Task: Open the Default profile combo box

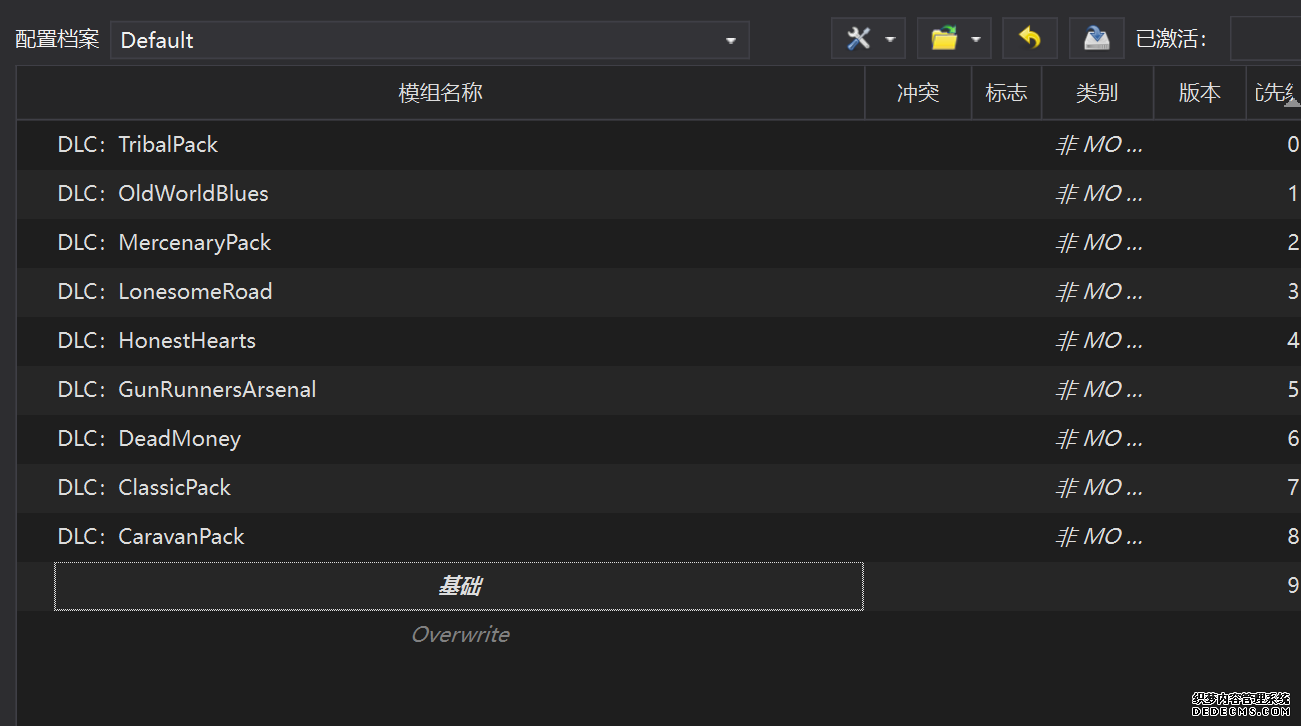Action: (x=429, y=40)
